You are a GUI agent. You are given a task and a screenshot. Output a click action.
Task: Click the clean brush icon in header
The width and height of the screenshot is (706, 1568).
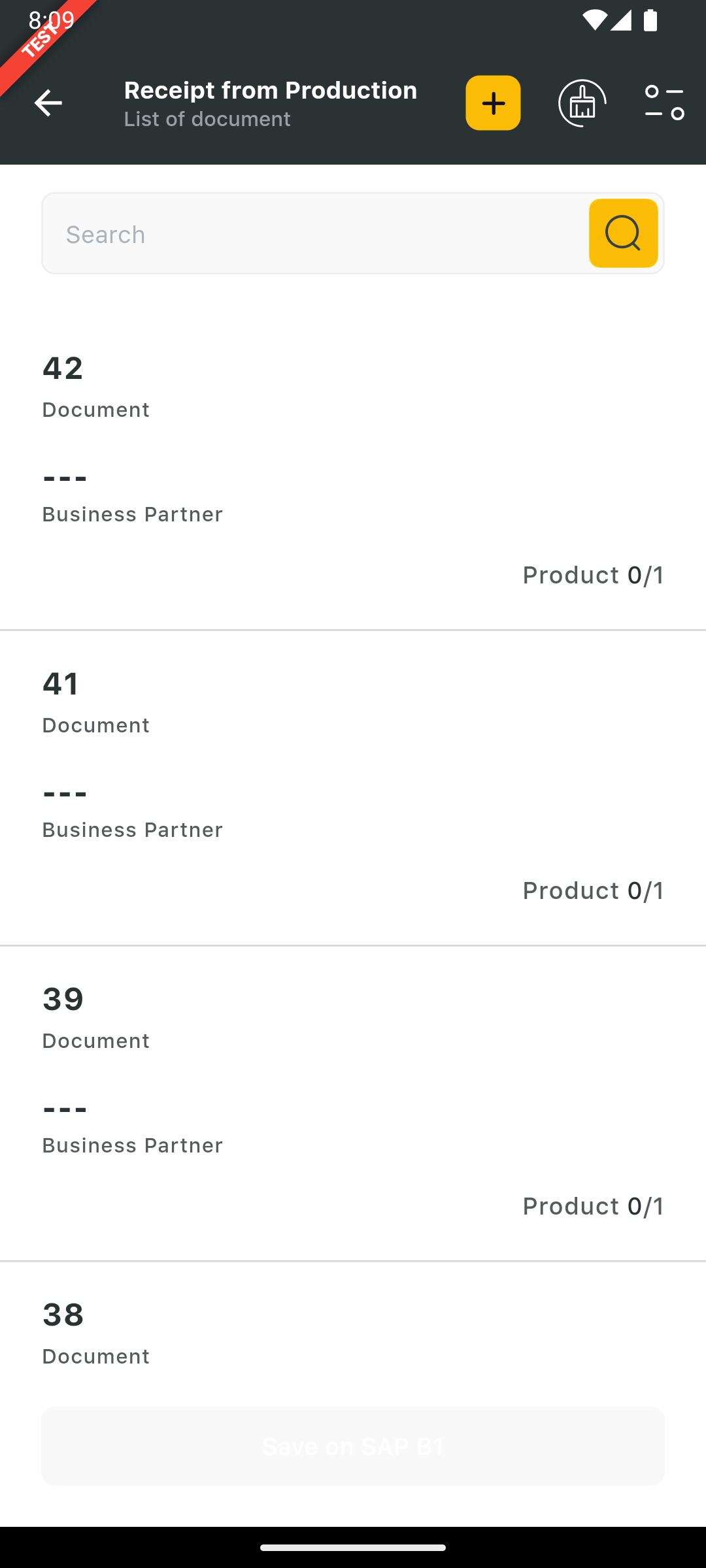click(582, 103)
